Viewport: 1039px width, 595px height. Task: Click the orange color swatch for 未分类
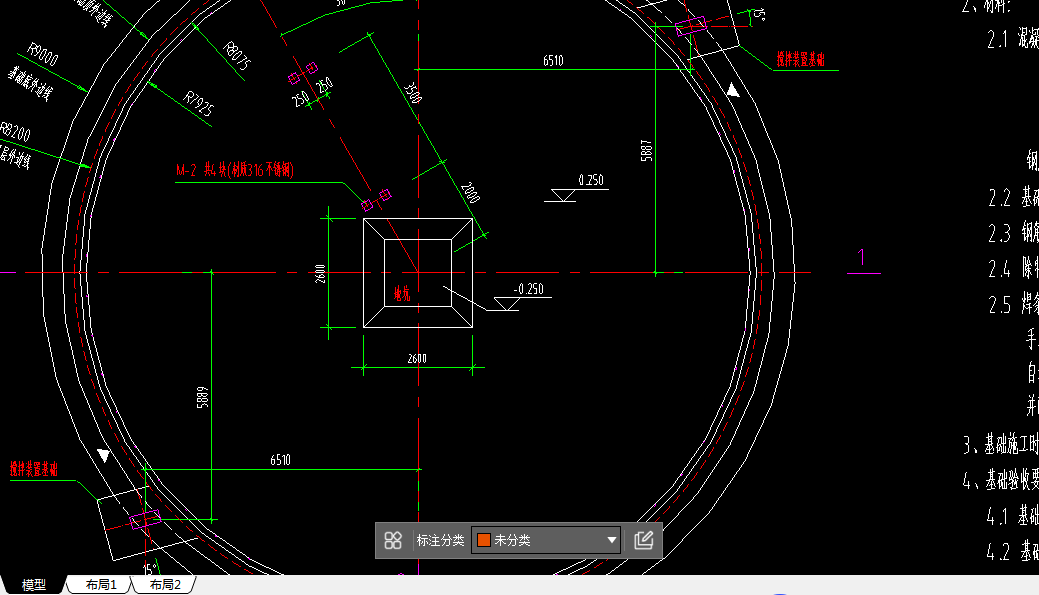tap(484, 541)
